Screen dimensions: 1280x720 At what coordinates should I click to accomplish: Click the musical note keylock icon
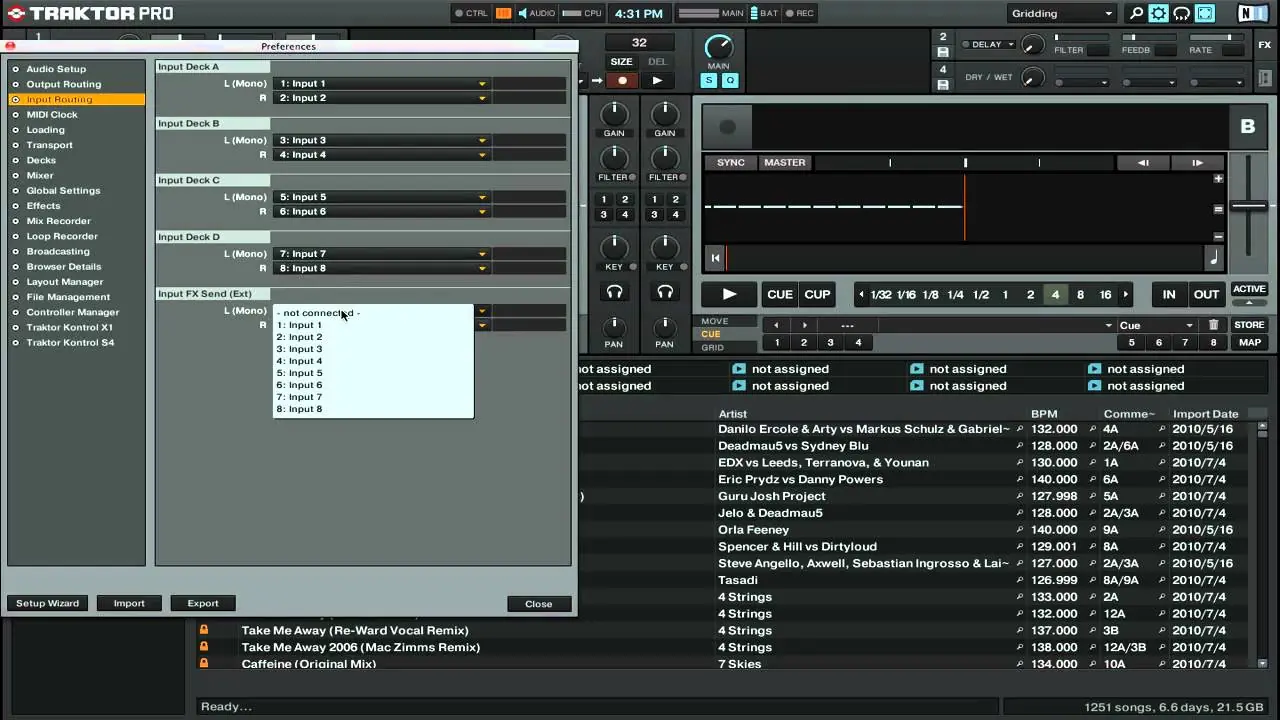tap(1214, 258)
